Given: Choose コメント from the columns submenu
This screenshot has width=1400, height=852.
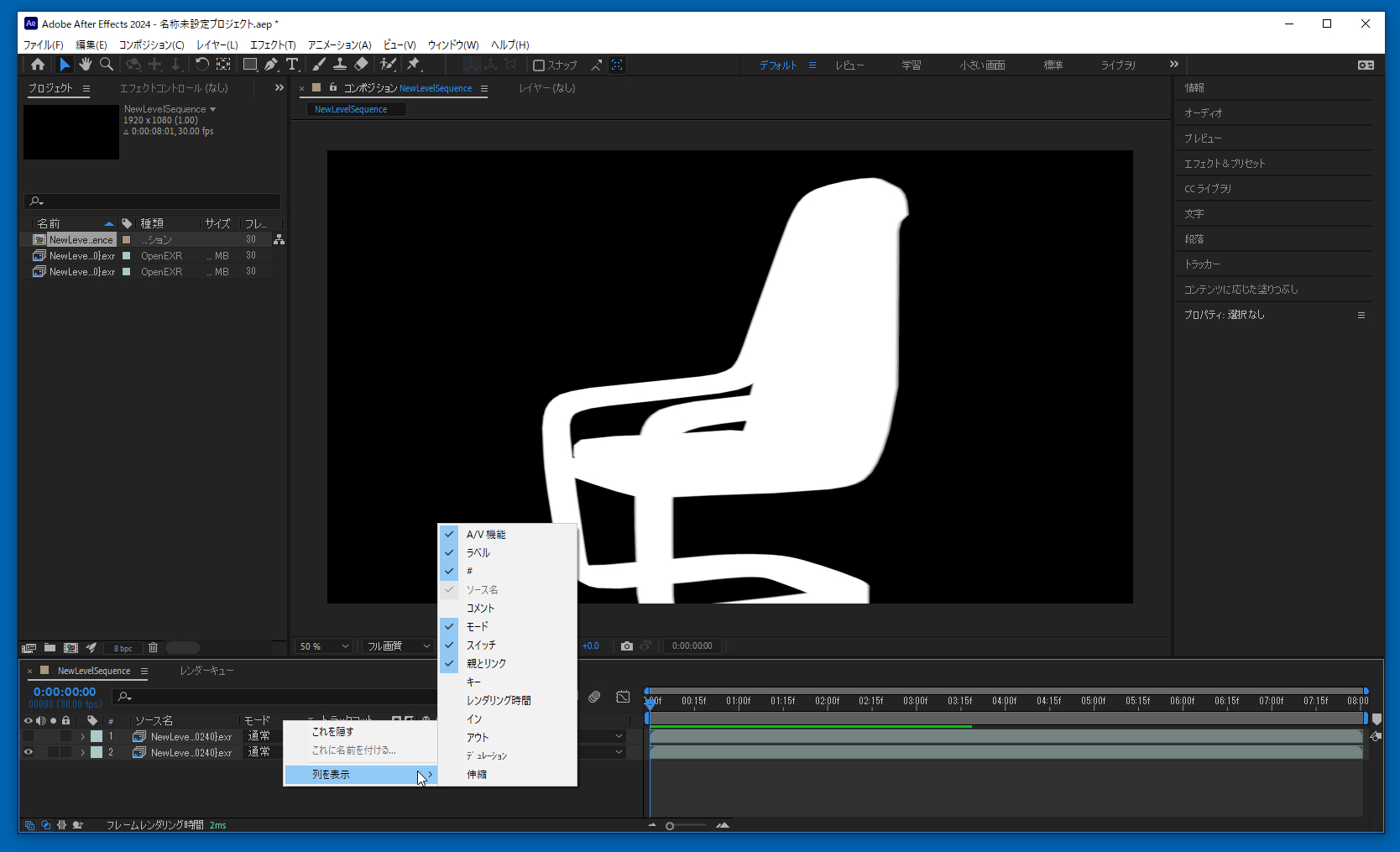Looking at the screenshot, I should click(x=480, y=608).
